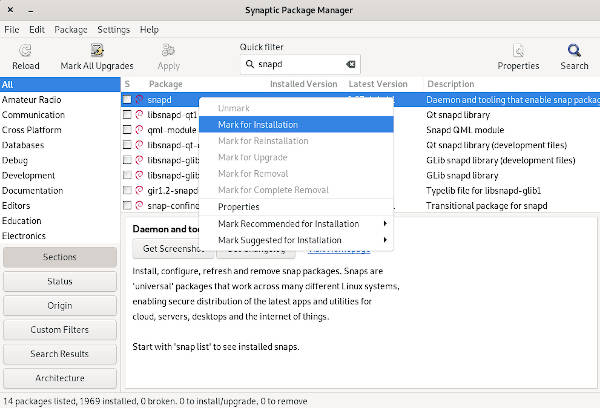Screen dimensions: 600x408
Task: Select the Documentation section
Action: 60,191
